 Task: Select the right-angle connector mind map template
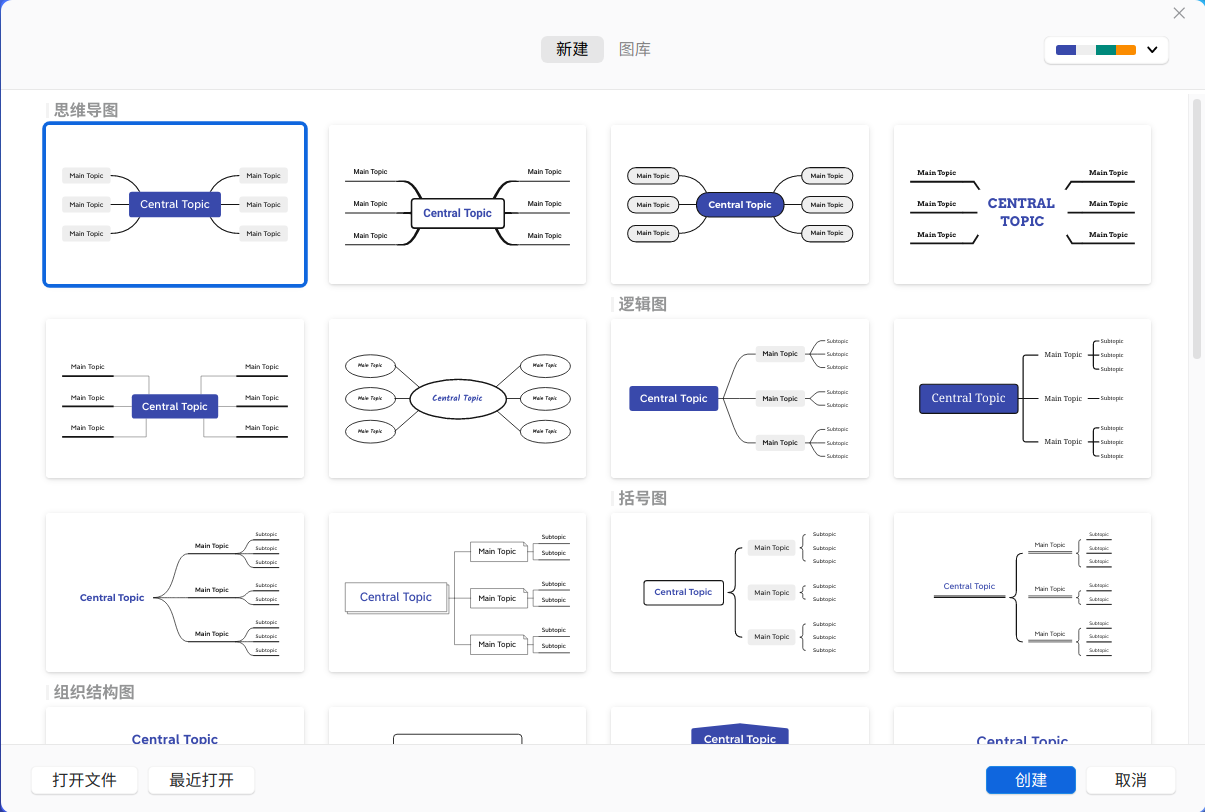tap(175, 398)
